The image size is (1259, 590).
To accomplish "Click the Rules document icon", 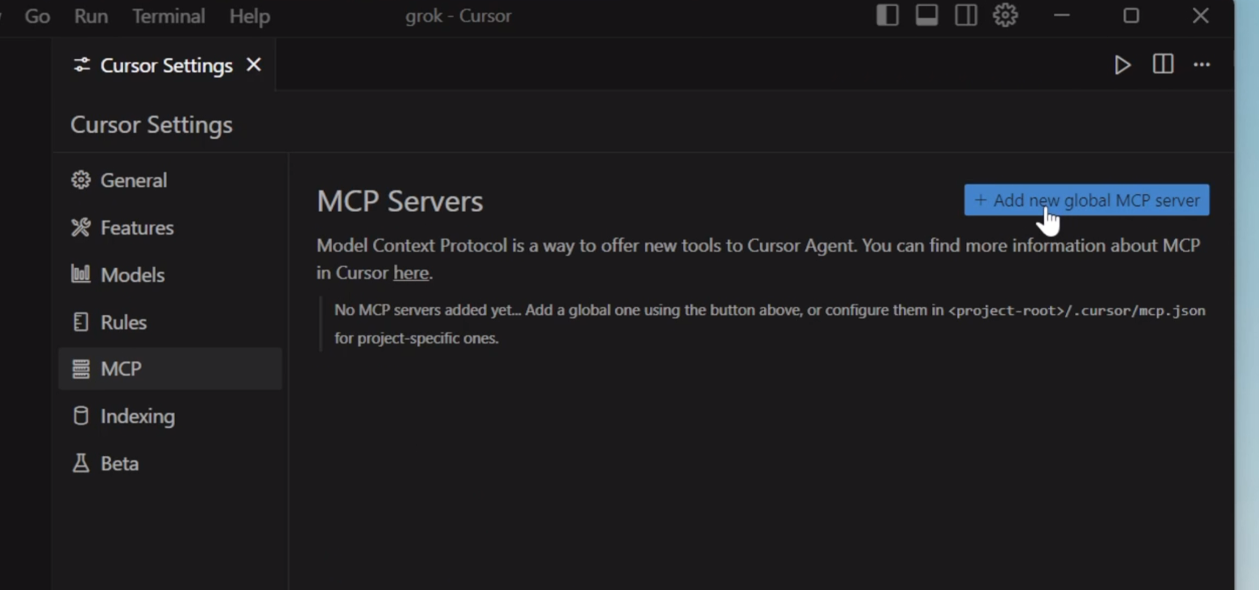I will pyautogui.click(x=81, y=322).
